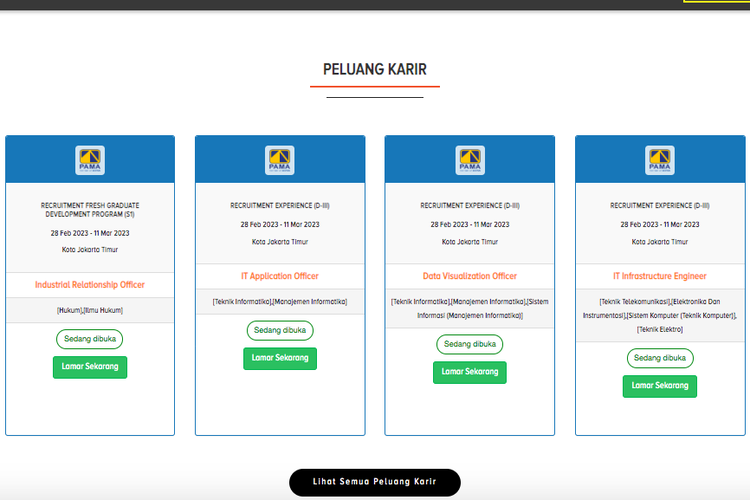Apply via Lamar Sekarang for Data Visualization Officer
Viewport: 750px width, 500px height.
470,372
